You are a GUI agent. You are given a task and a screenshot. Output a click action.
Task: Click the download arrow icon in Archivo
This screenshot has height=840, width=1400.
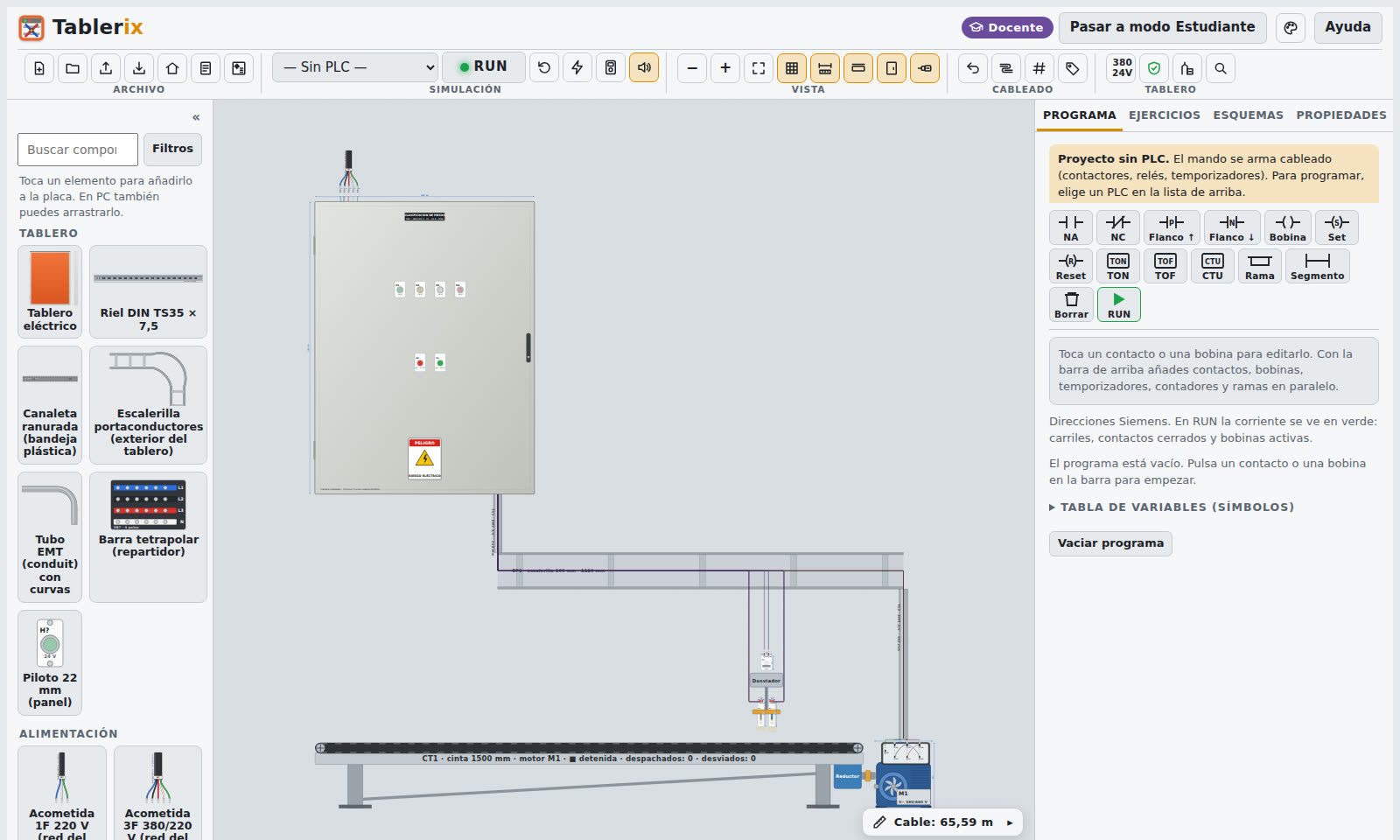tap(139, 68)
